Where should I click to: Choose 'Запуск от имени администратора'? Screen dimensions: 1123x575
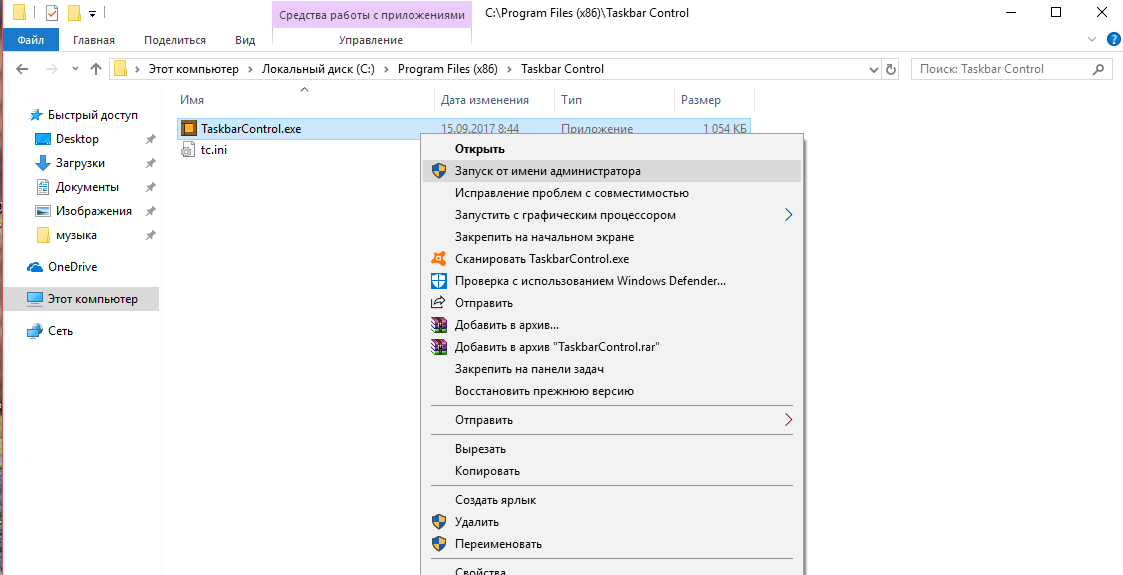[612, 171]
